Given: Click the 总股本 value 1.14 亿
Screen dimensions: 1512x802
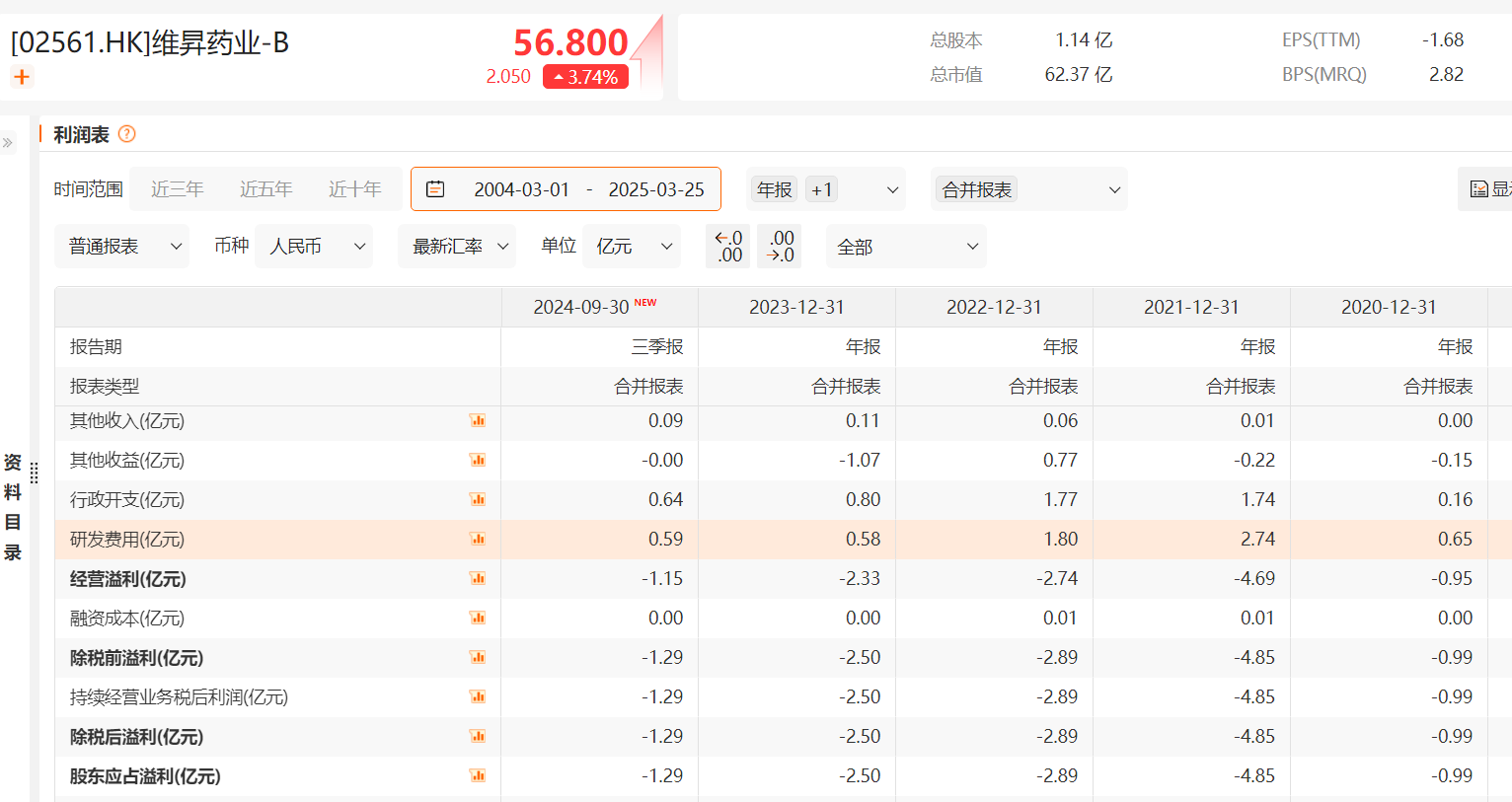Looking at the screenshot, I should [x=1084, y=40].
